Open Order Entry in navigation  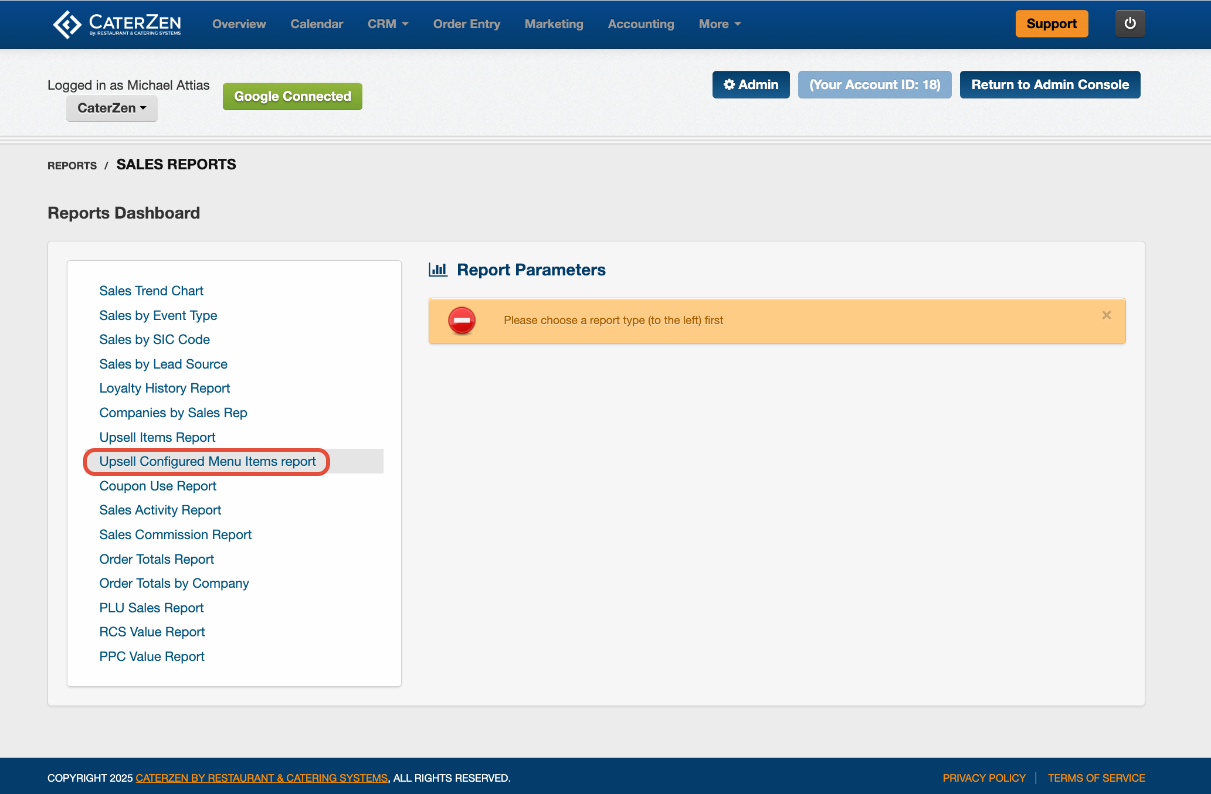pos(466,24)
